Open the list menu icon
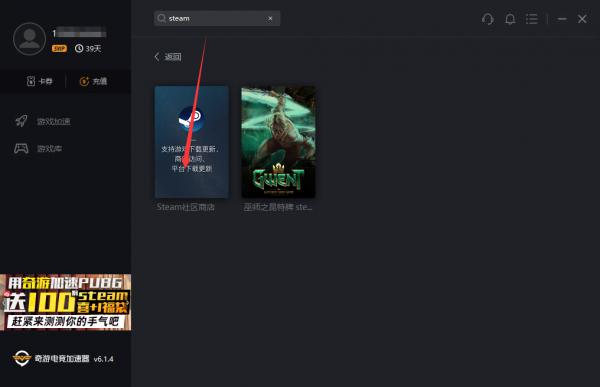600x387 pixels. click(531, 19)
